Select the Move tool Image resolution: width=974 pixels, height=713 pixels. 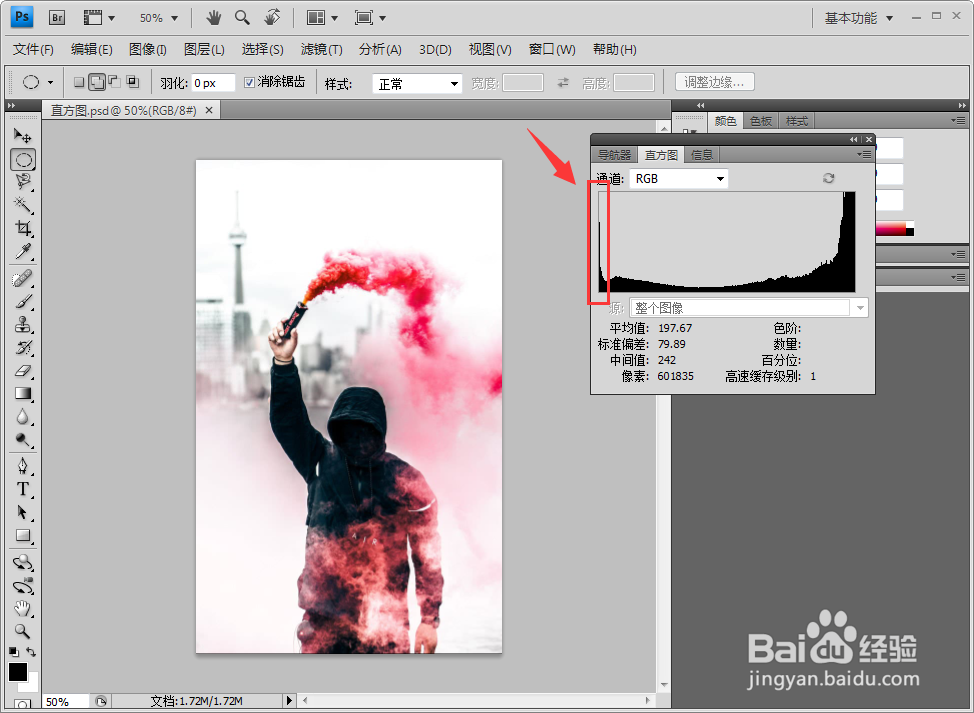click(x=22, y=135)
